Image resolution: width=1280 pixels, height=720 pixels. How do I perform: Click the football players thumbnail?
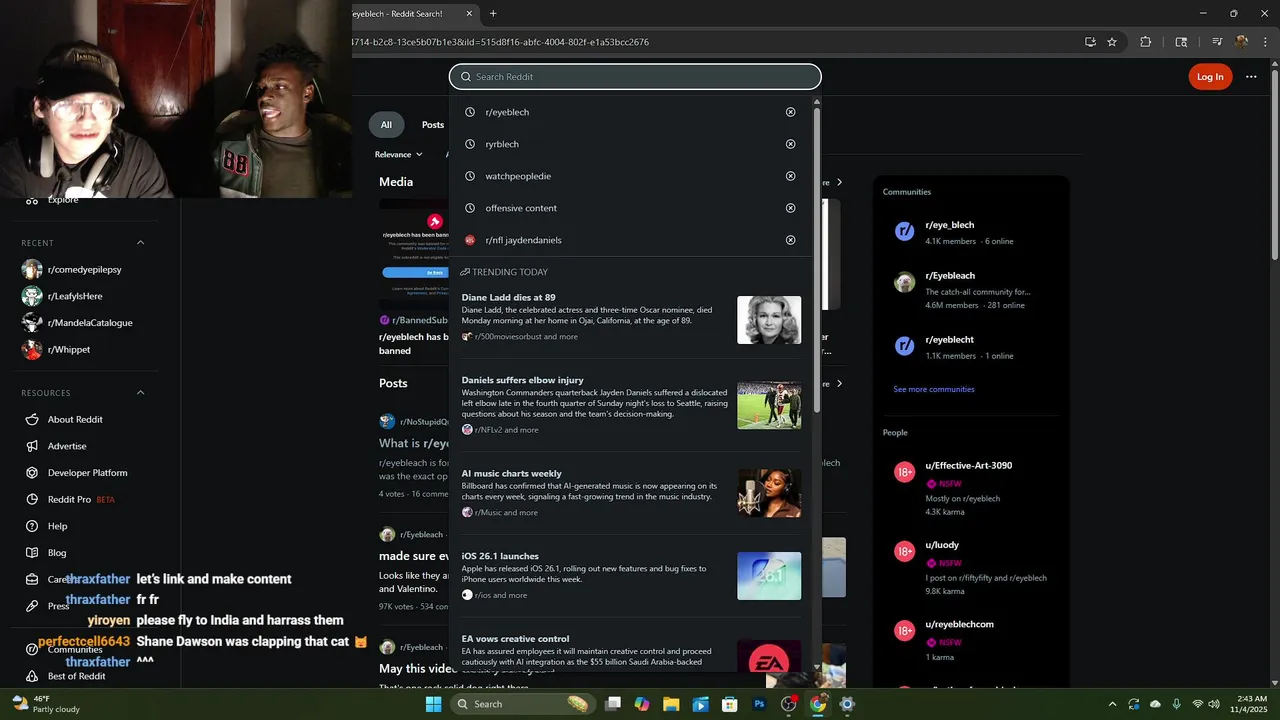click(769, 405)
